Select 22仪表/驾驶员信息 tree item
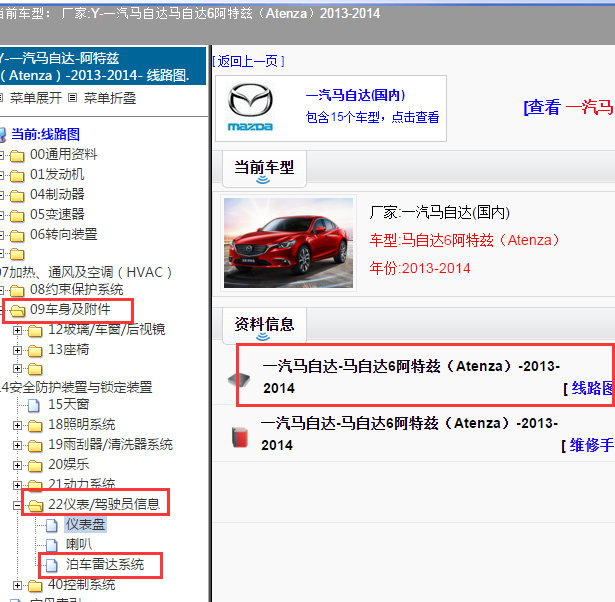The width and height of the screenshot is (615, 602). point(104,504)
